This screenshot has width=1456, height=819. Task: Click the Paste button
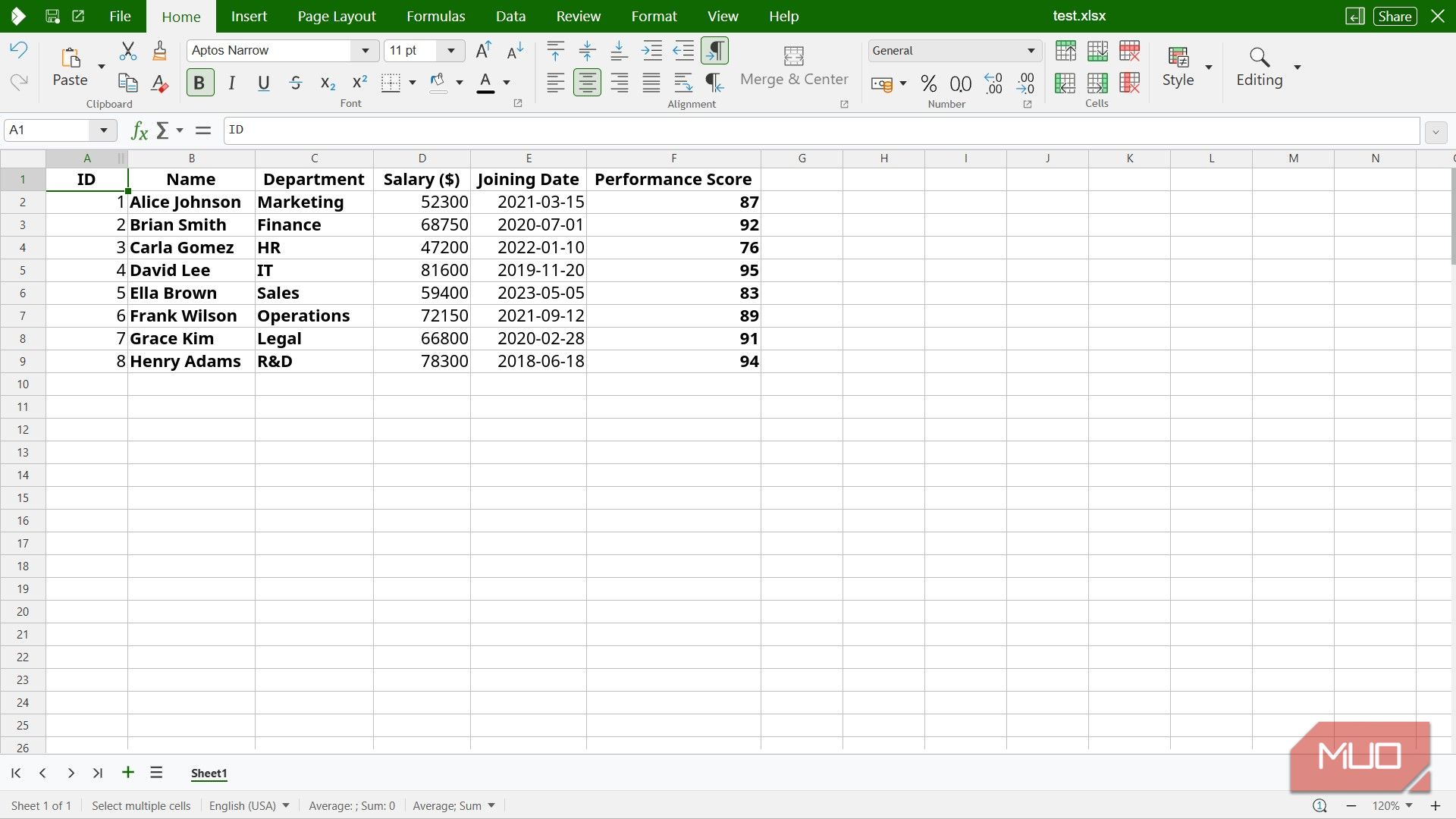[70, 67]
